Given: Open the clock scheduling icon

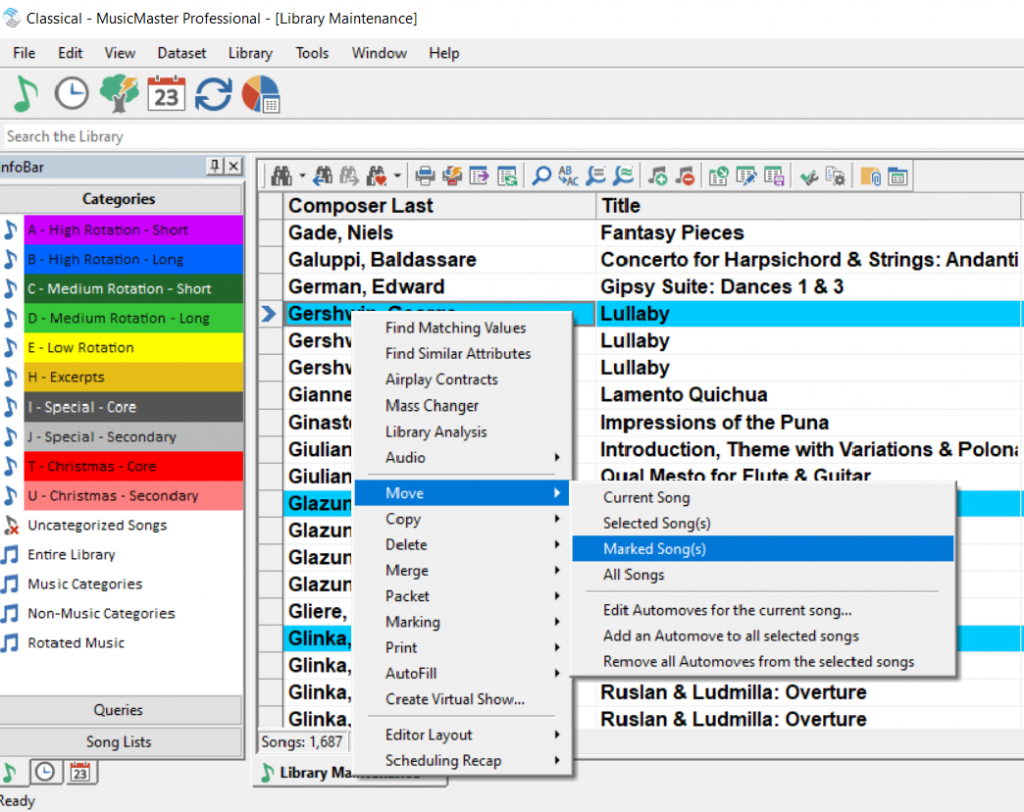Looking at the screenshot, I should [70, 94].
